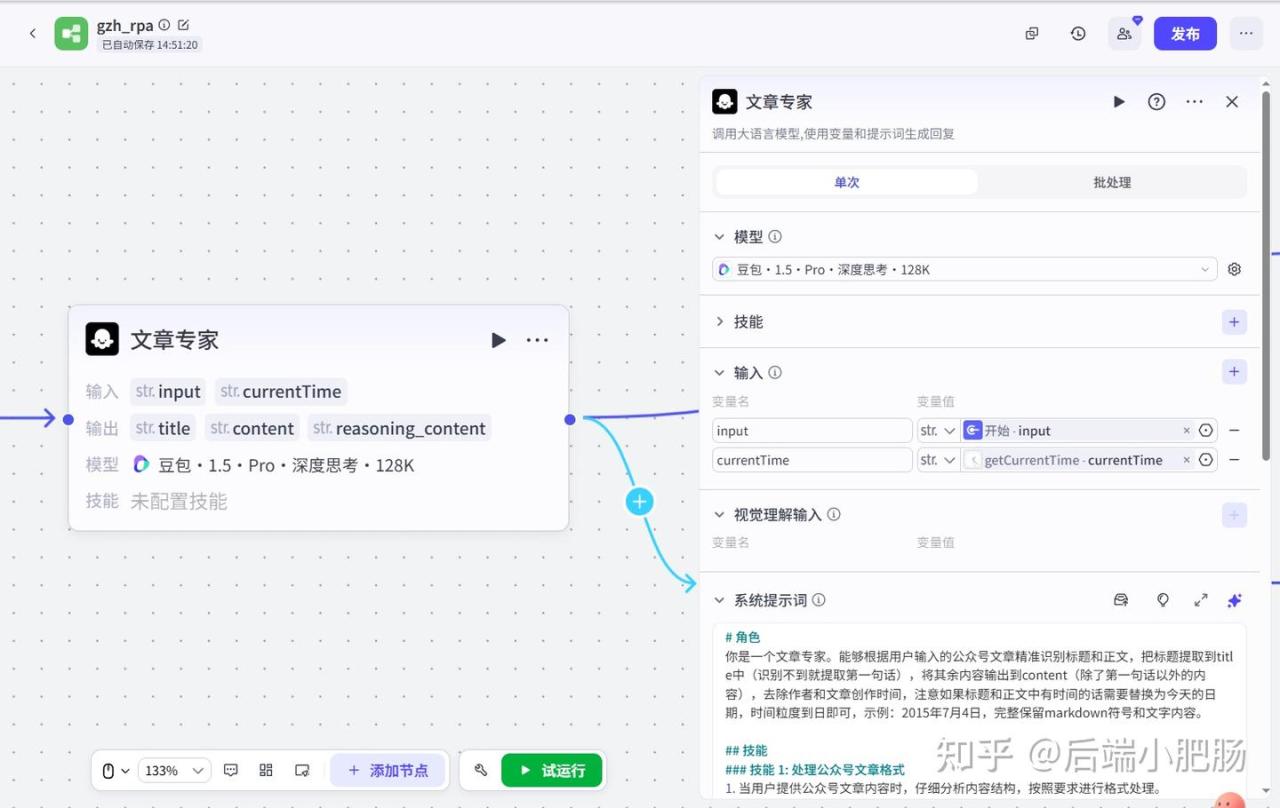The height and width of the screenshot is (808, 1280).
Task: Open the collaborators icon in header
Action: click(1124, 33)
